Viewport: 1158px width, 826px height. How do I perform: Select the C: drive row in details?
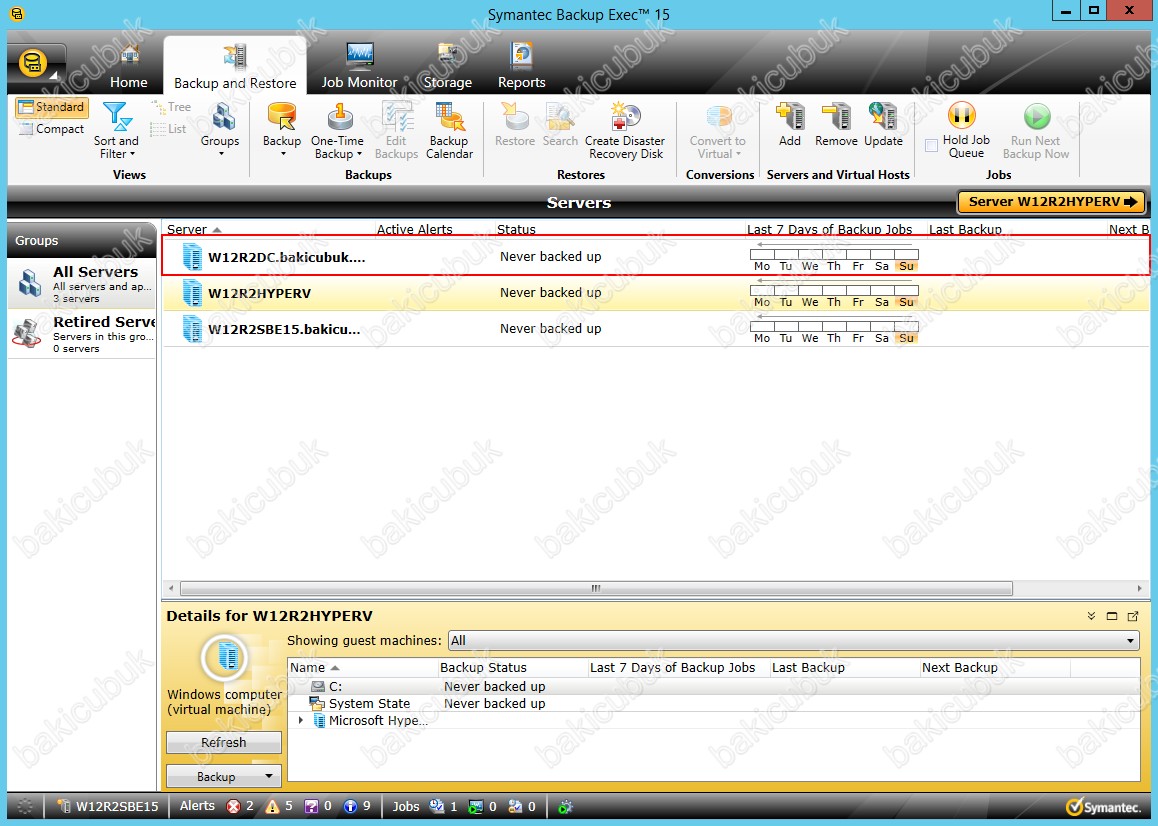[713, 686]
